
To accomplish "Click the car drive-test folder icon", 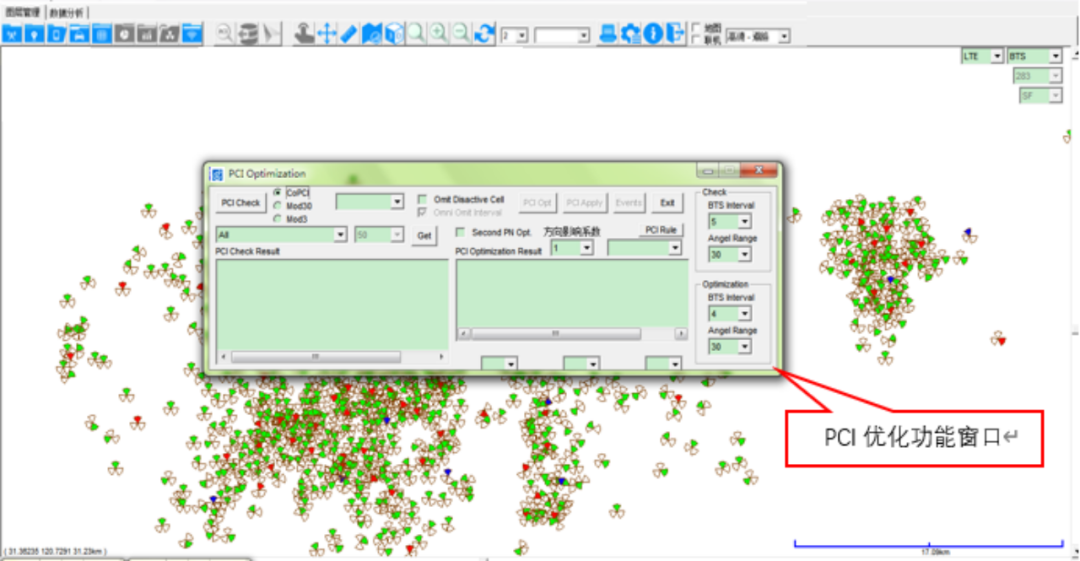I will [79, 33].
